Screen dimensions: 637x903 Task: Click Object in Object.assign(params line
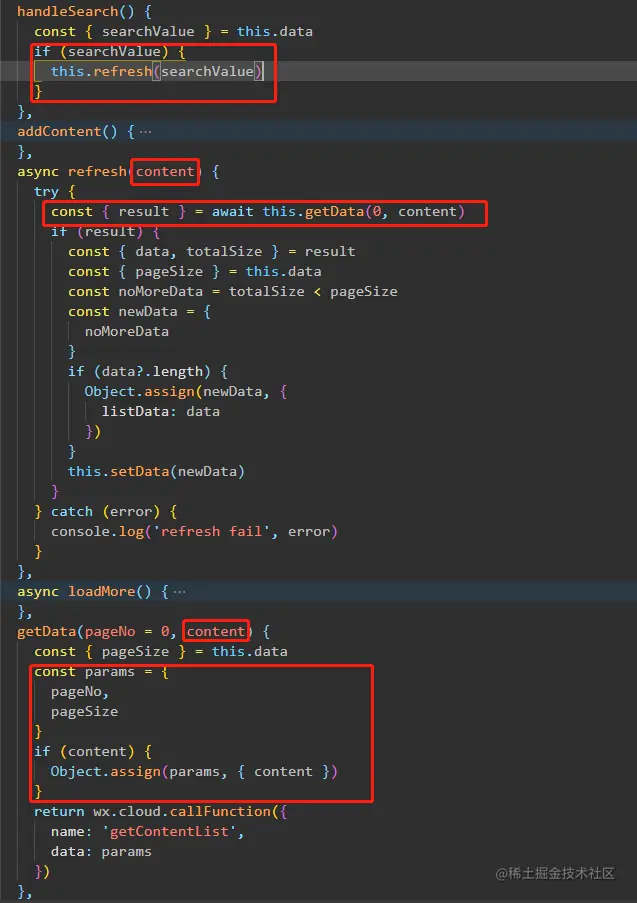click(x=76, y=772)
